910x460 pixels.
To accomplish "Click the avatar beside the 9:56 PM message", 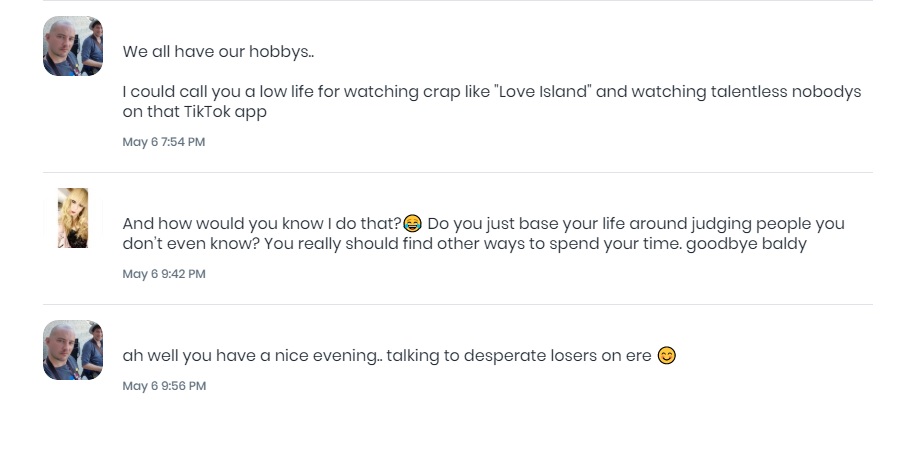I will [73, 350].
